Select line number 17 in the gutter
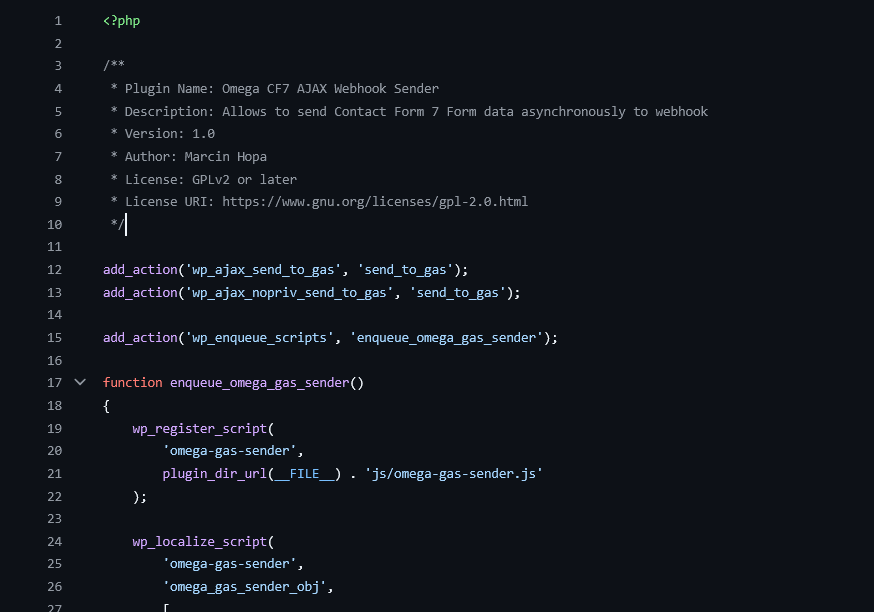Image resolution: width=874 pixels, height=612 pixels. pyautogui.click(x=54, y=382)
